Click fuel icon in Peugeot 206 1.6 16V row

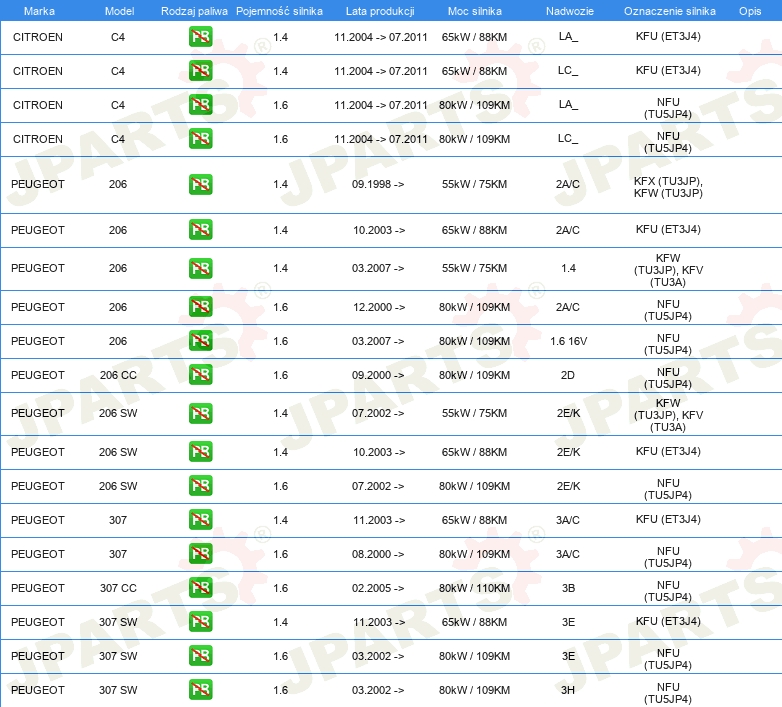click(x=200, y=341)
